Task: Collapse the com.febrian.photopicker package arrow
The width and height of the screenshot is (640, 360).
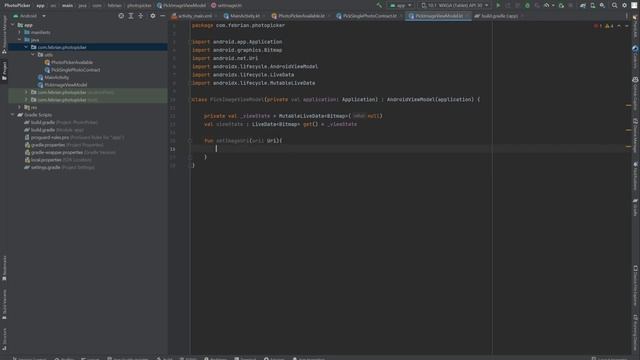Action: click(x=26, y=47)
